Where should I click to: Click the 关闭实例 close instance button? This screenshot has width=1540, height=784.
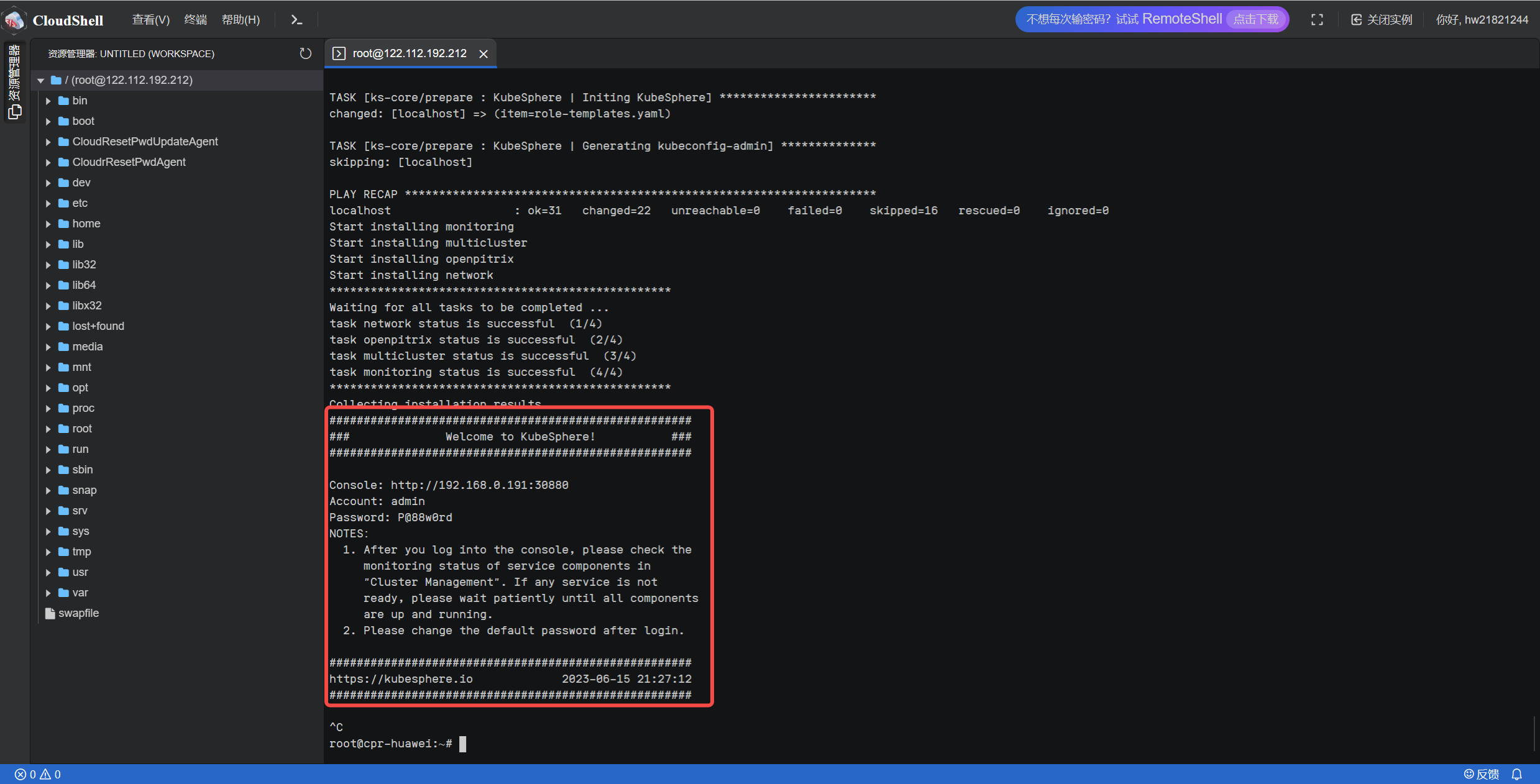1382,20
